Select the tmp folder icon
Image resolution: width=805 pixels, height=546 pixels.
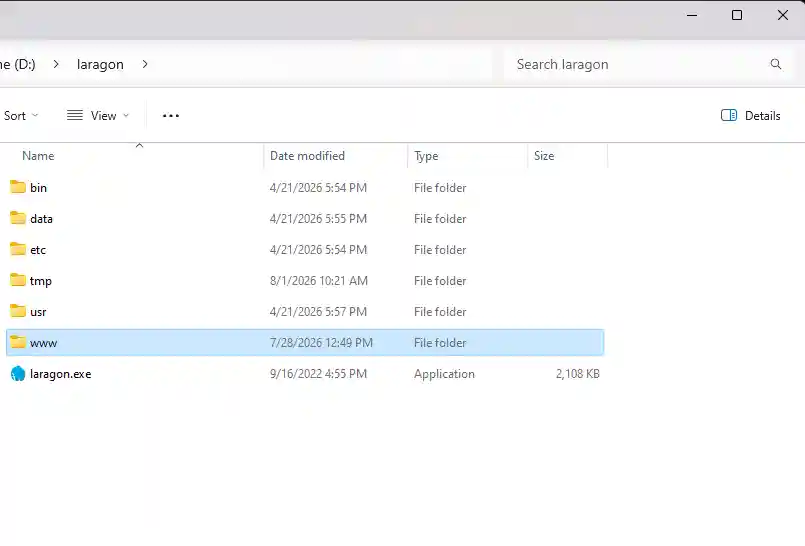pyautogui.click(x=17, y=280)
